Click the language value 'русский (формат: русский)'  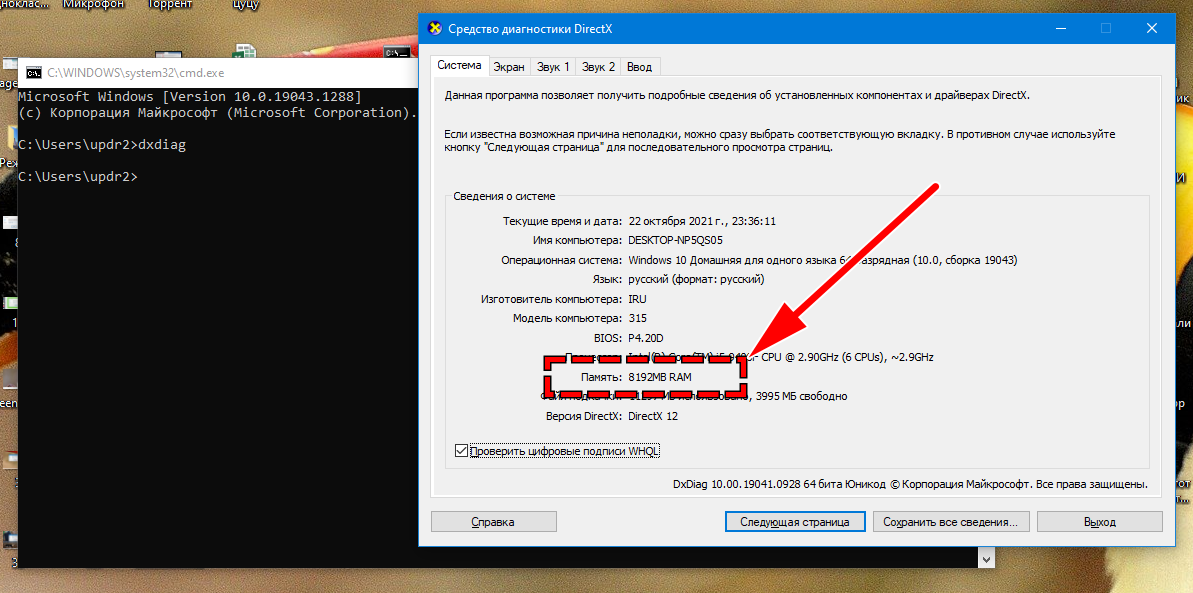point(696,279)
